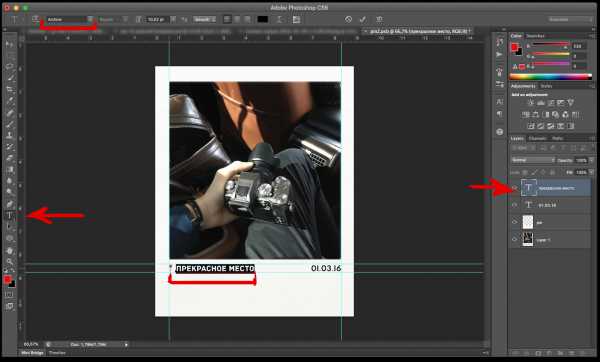This screenshot has height=362, width=600.
Task: Select the Move tool
Action: [10, 44]
